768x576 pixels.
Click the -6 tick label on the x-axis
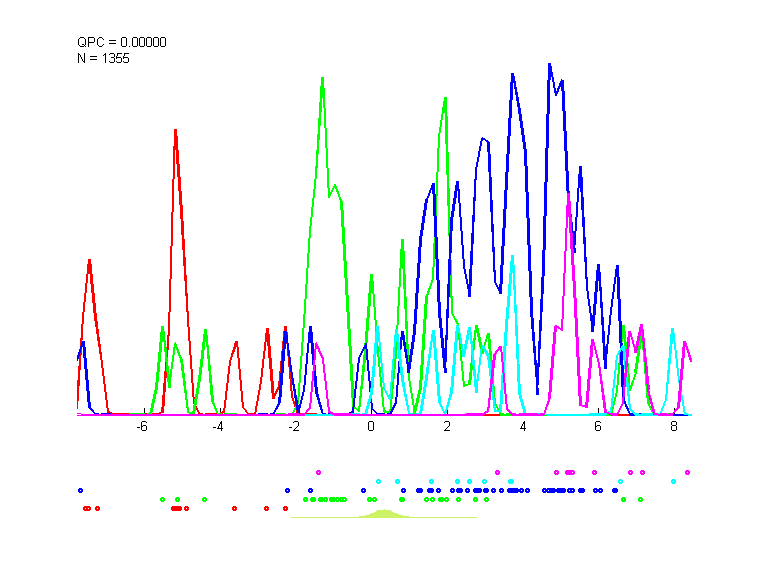[x=142, y=427]
